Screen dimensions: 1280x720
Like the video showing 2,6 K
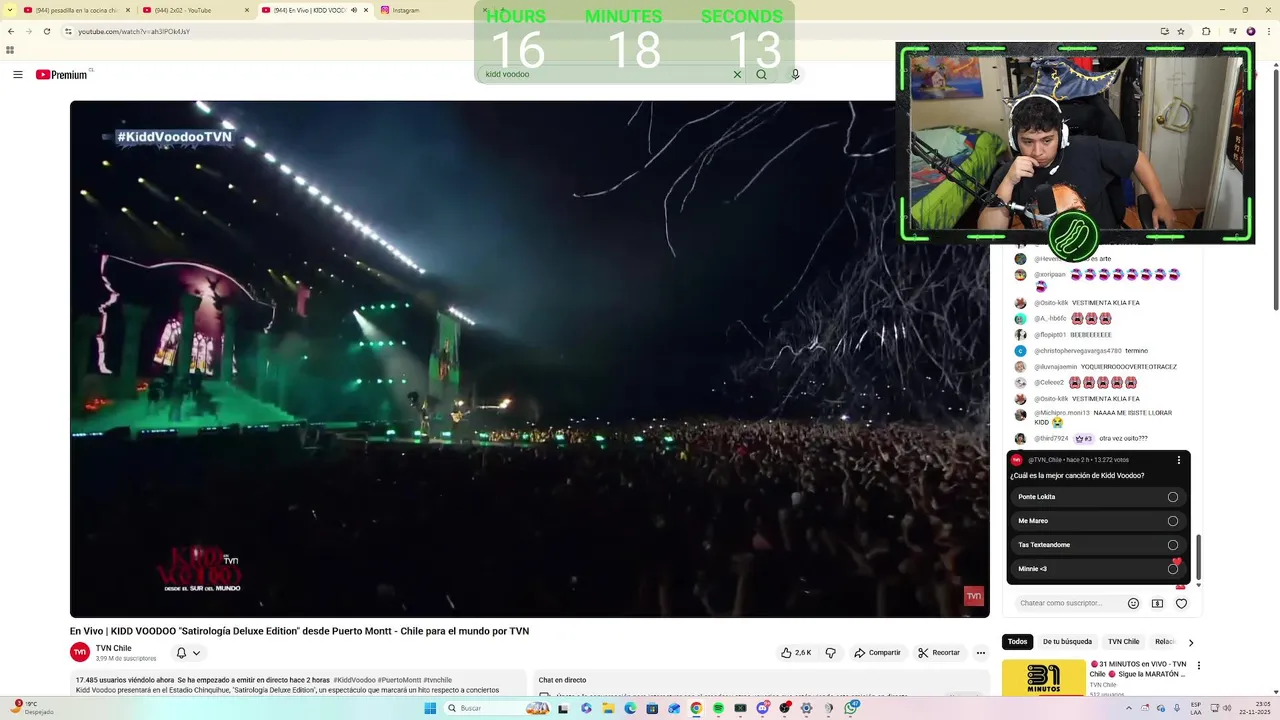(797, 653)
